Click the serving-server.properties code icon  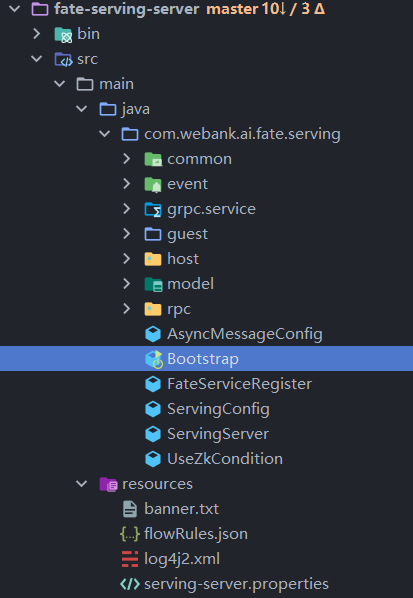coord(130,584)
